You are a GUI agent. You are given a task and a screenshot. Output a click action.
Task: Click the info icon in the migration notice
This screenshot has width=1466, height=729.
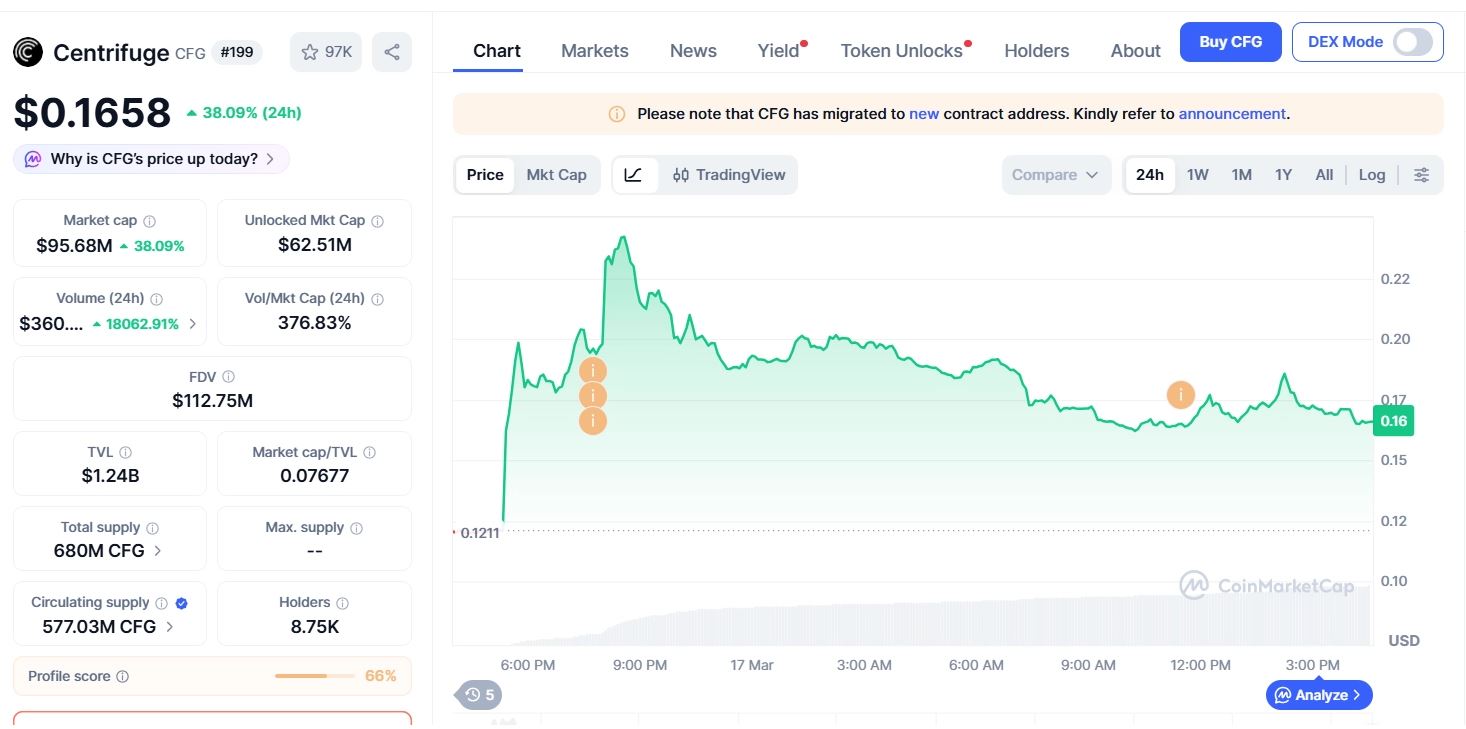click(x=617, y=114)
